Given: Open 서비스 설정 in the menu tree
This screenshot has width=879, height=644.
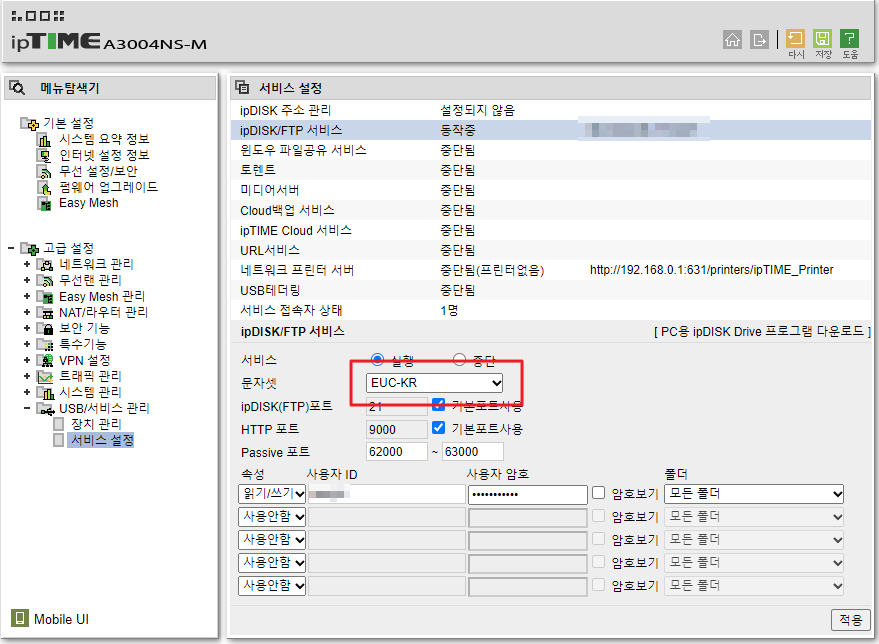Looking at the screenshot, I should pos(102,441).
